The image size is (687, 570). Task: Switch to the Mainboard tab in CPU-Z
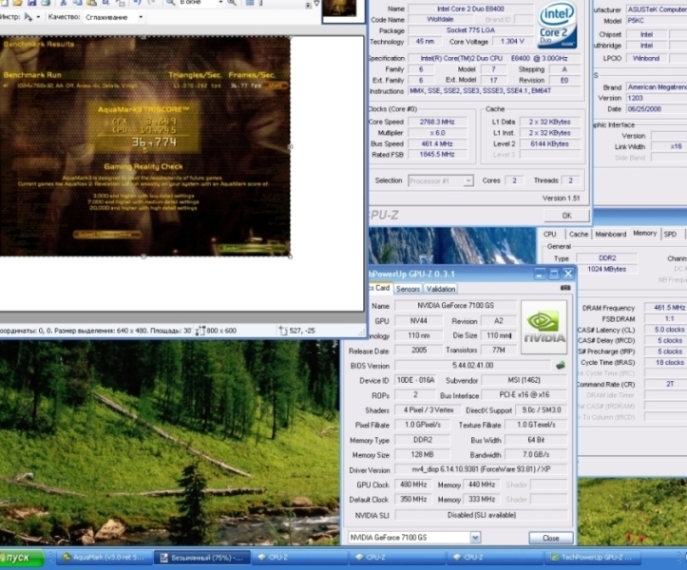pos(610,234)
